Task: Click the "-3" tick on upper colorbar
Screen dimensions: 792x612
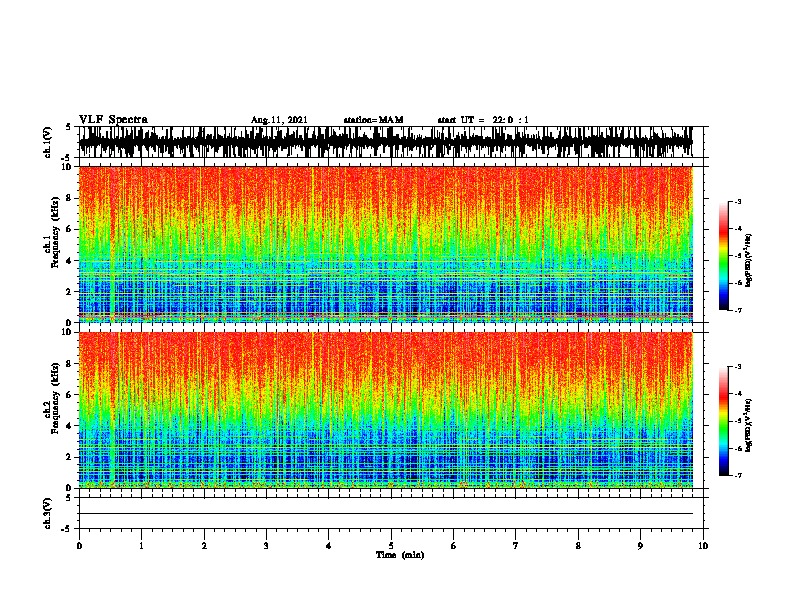Action: pyautogui.click(x=737, y=201)
